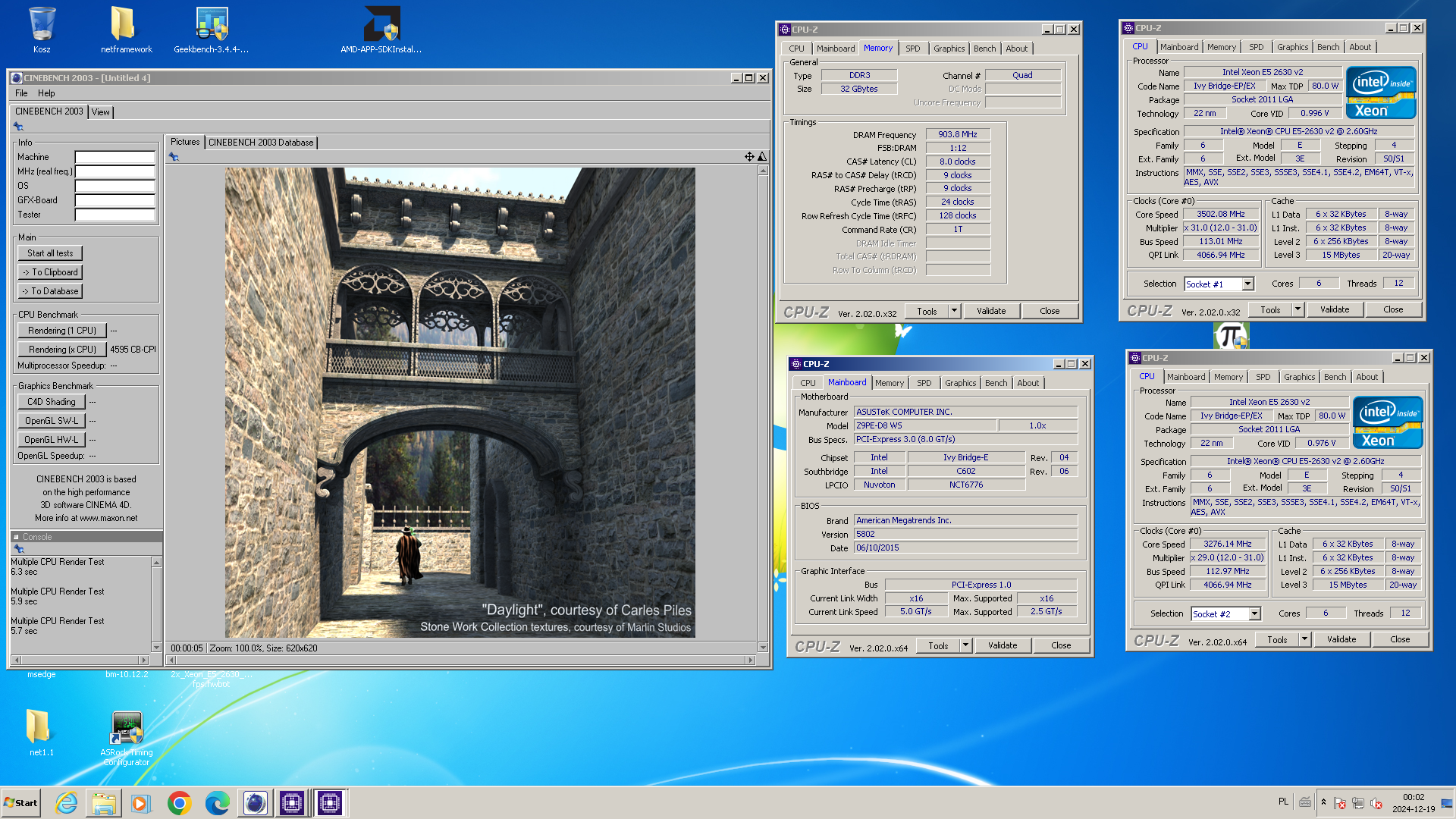Open Microsoft Edge from the taskbar

217,802
